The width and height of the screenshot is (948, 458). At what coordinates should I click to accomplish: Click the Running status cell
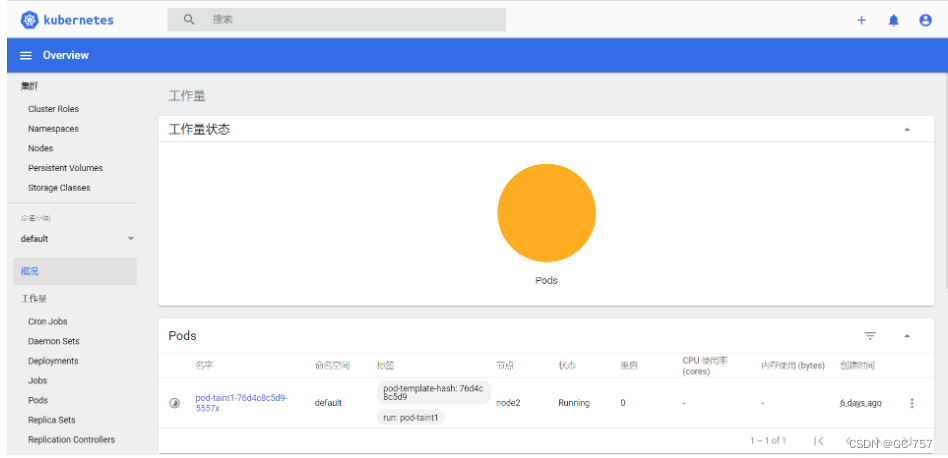[574, 403]
